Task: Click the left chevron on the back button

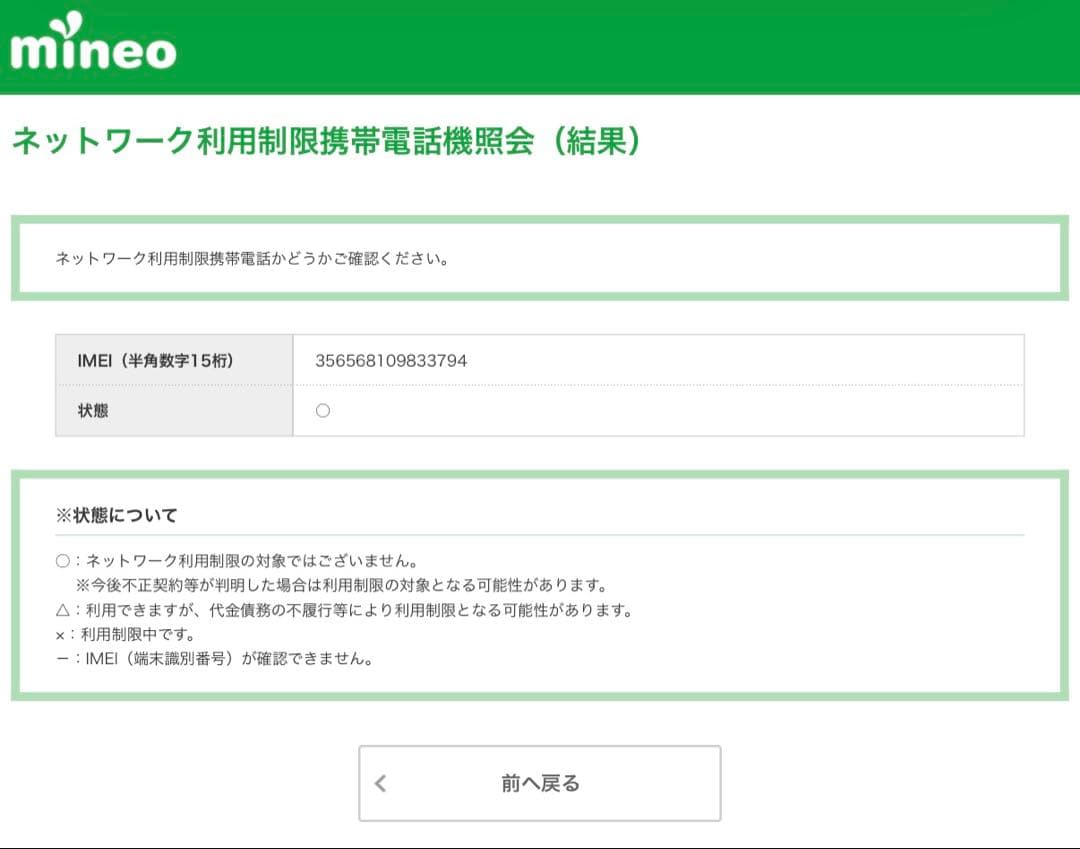Action: pos(380,784)
